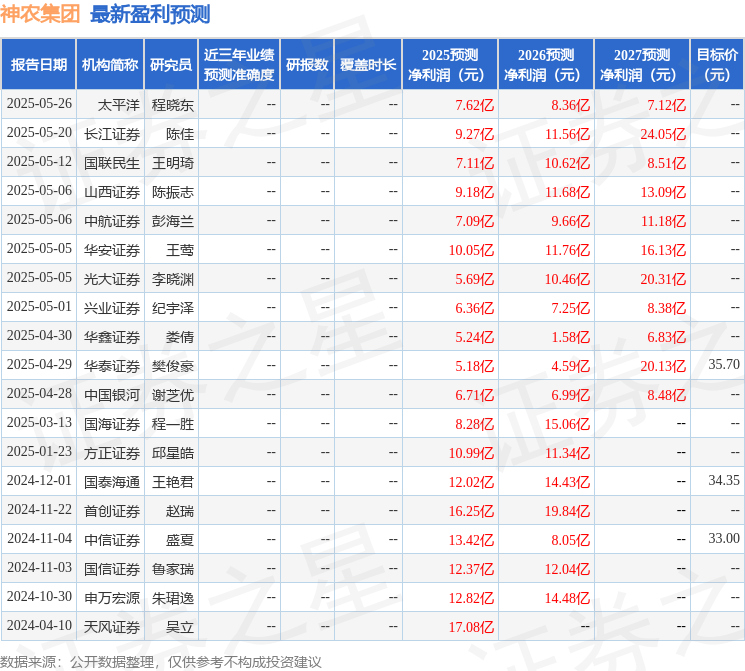Click the 国泰海通 institution cell
This screenshot has height=671, width=745.
tap(112, 482)
